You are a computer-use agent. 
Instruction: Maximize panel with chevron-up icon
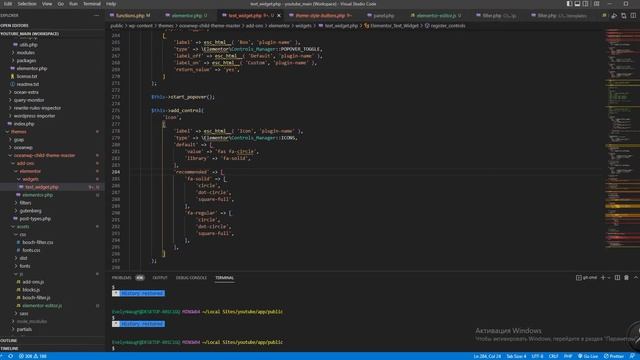(x=636, y=278)
